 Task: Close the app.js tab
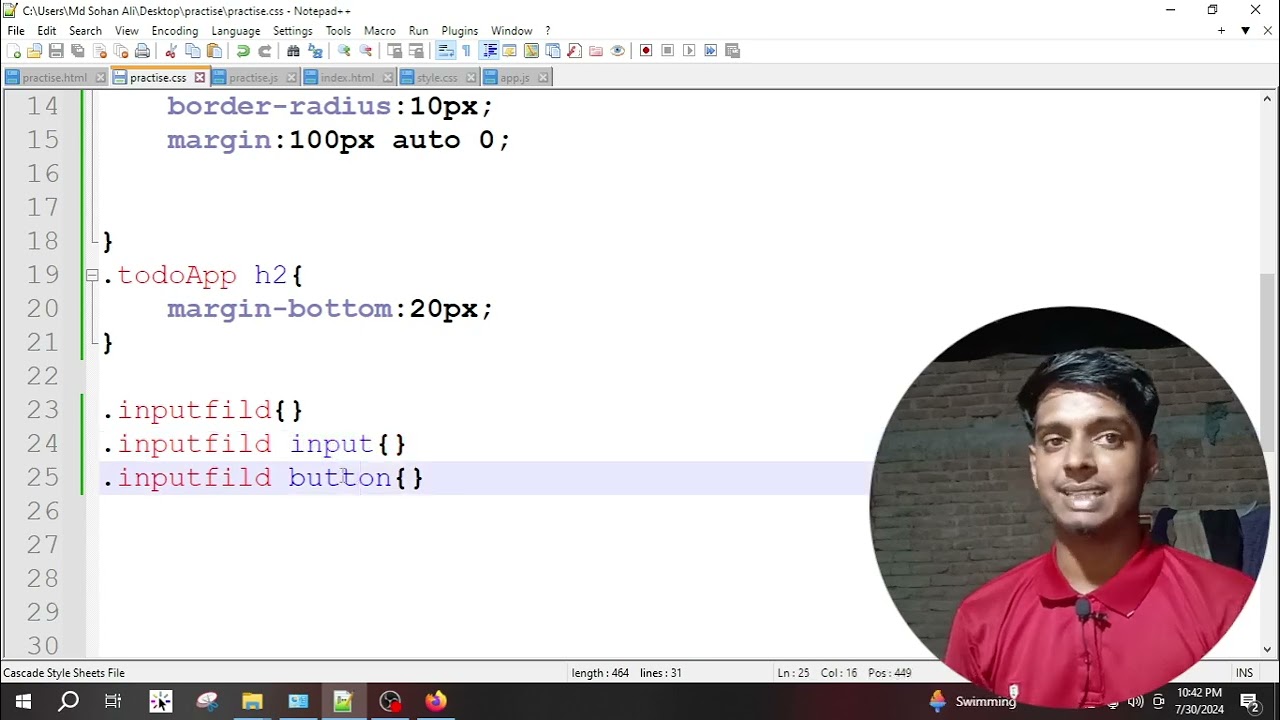[543, 78]
